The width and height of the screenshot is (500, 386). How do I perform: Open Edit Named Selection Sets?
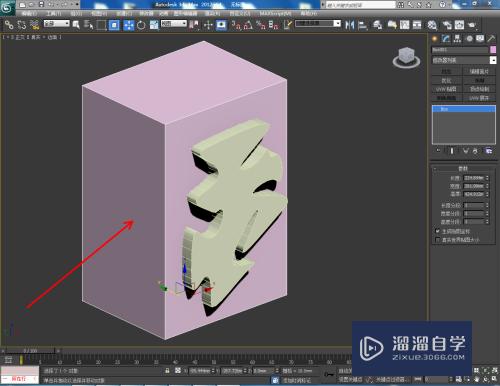[288, 25]
